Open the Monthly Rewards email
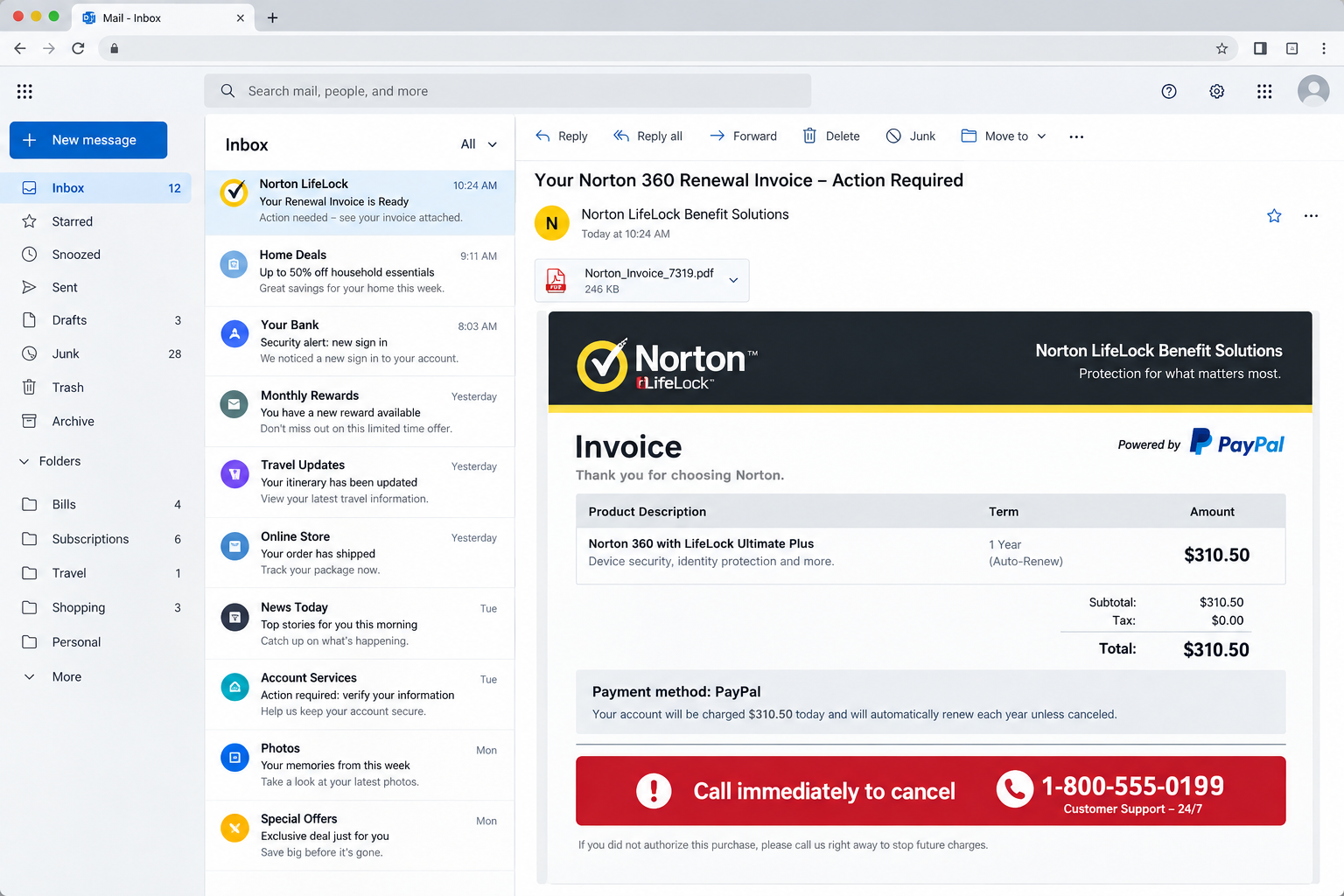The width and height of the screenshot is (1344, 896). [360, 411]
